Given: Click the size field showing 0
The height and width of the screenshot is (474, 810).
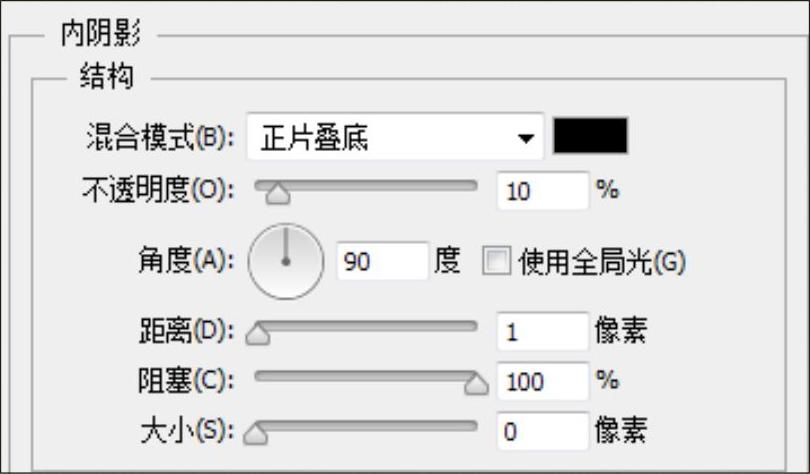Looking at the screenshot, I should point(541,432).
